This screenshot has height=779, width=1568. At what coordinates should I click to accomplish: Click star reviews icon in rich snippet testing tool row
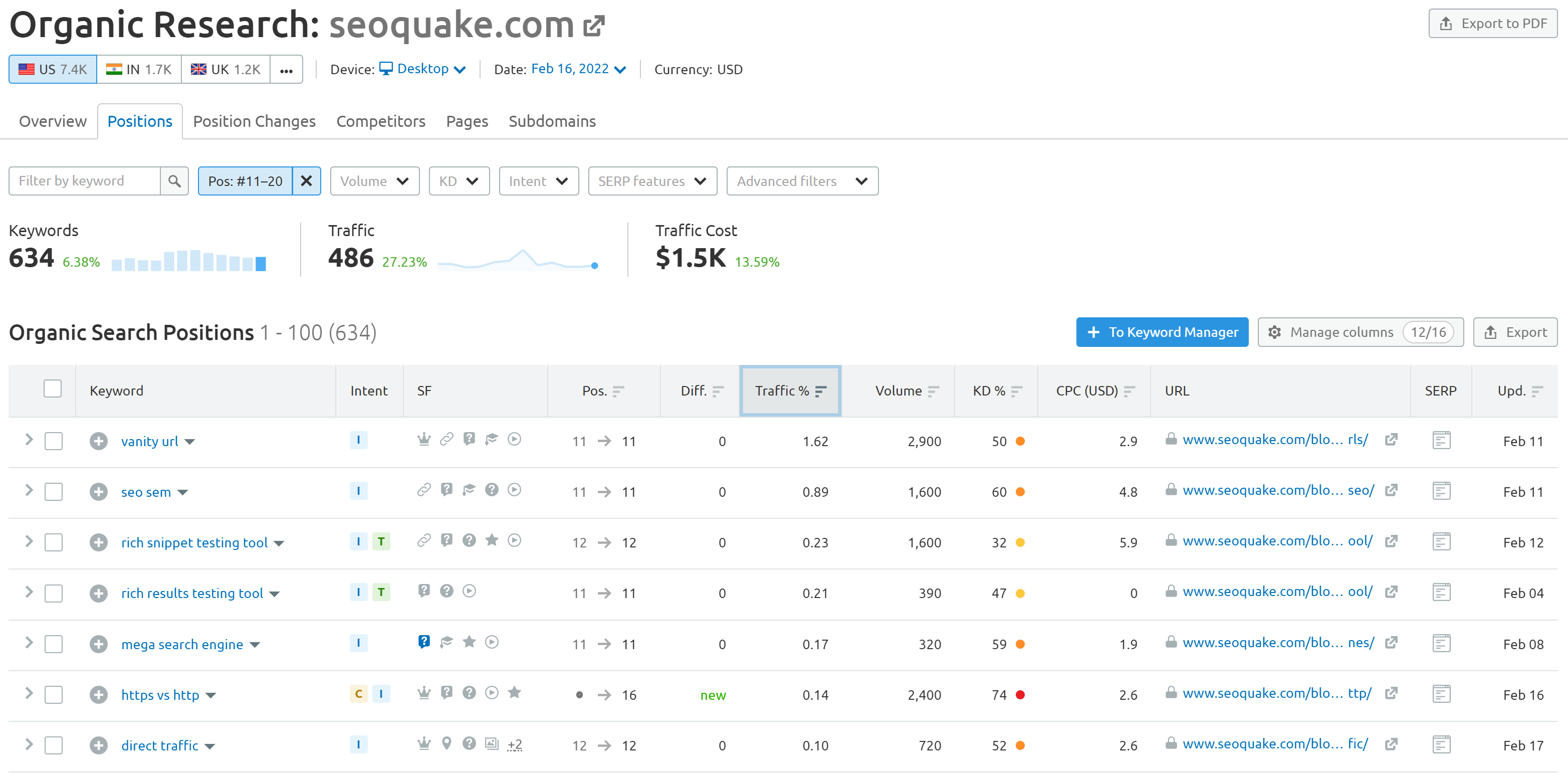[492, 540]
